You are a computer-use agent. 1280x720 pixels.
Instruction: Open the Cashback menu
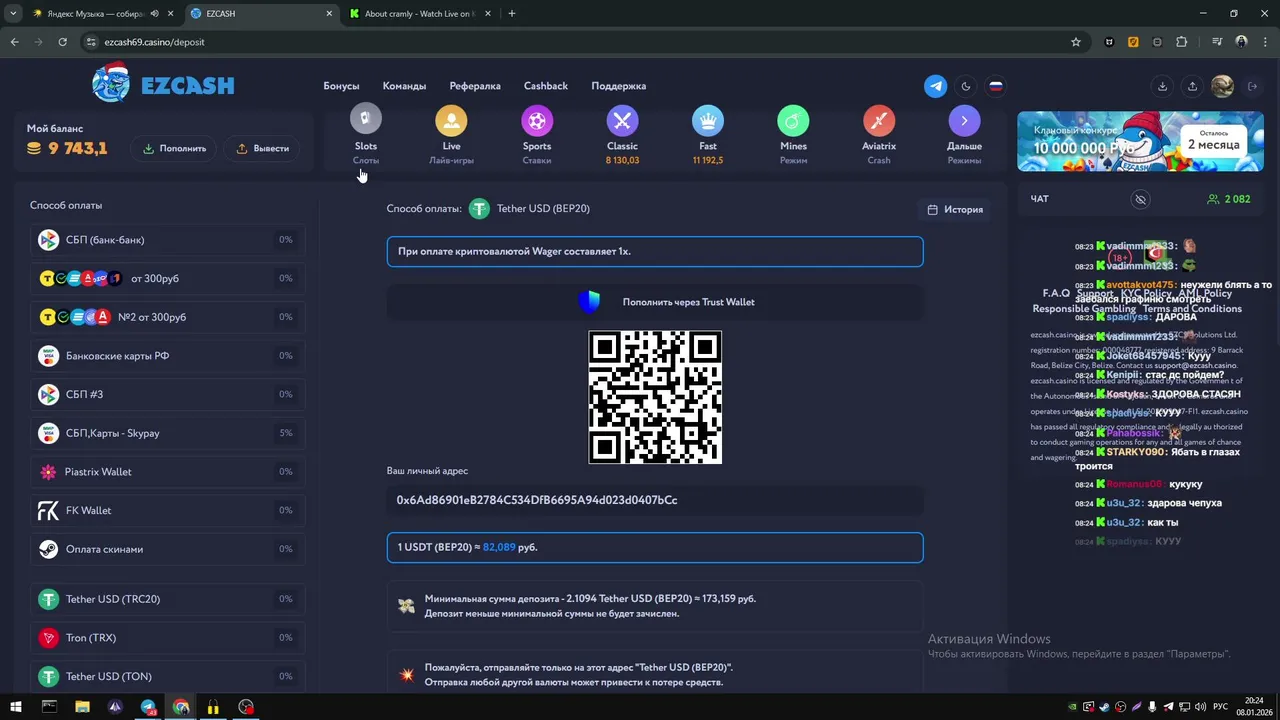point(546,86)
